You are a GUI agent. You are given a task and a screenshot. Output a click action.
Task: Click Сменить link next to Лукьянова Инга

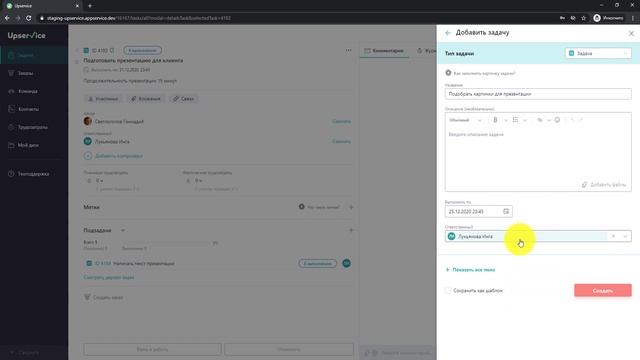click(x=341, y=141)
